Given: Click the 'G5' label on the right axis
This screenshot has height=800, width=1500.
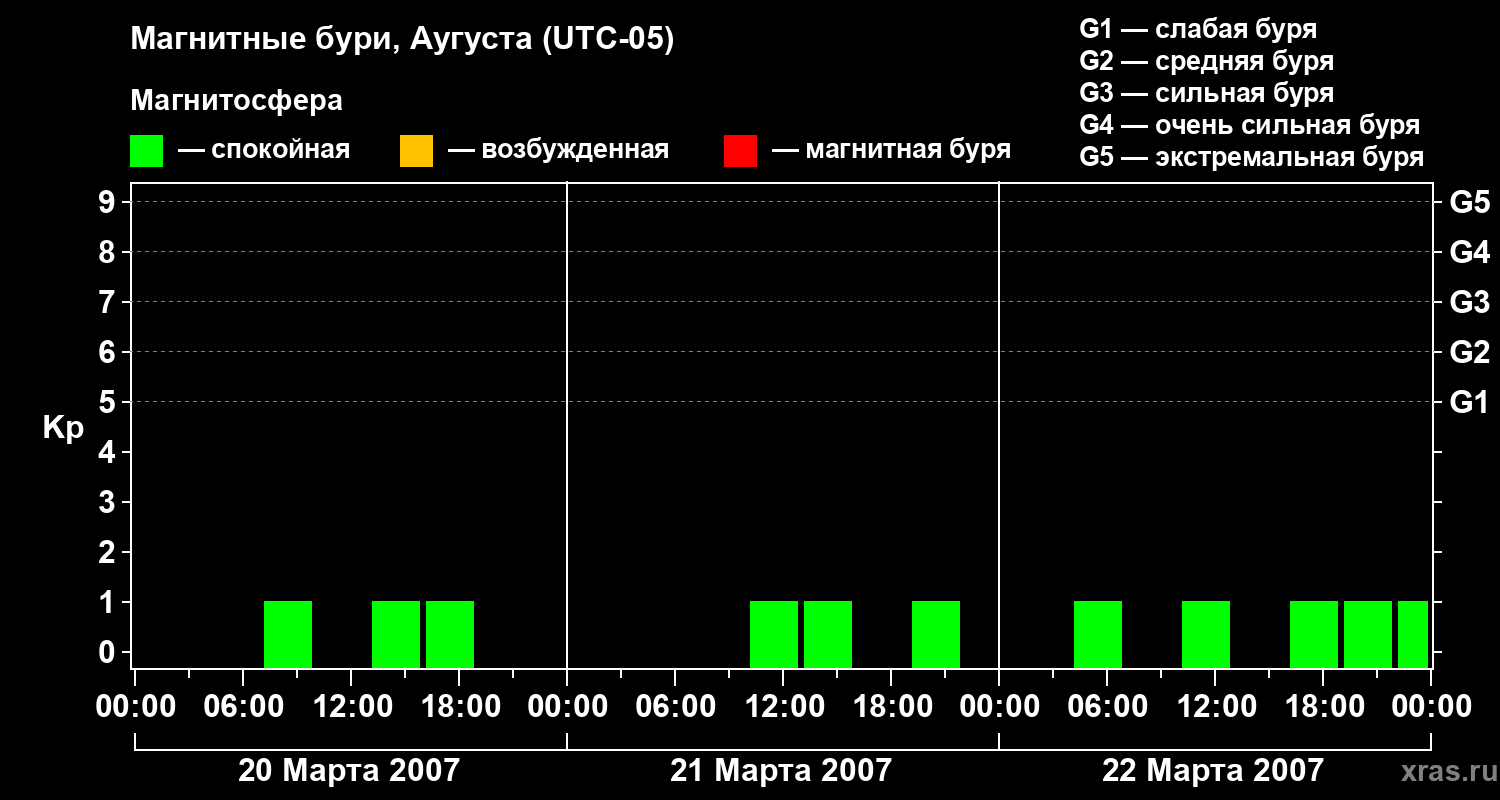Looking at the screenshot, I should [x=1469, y=202].
